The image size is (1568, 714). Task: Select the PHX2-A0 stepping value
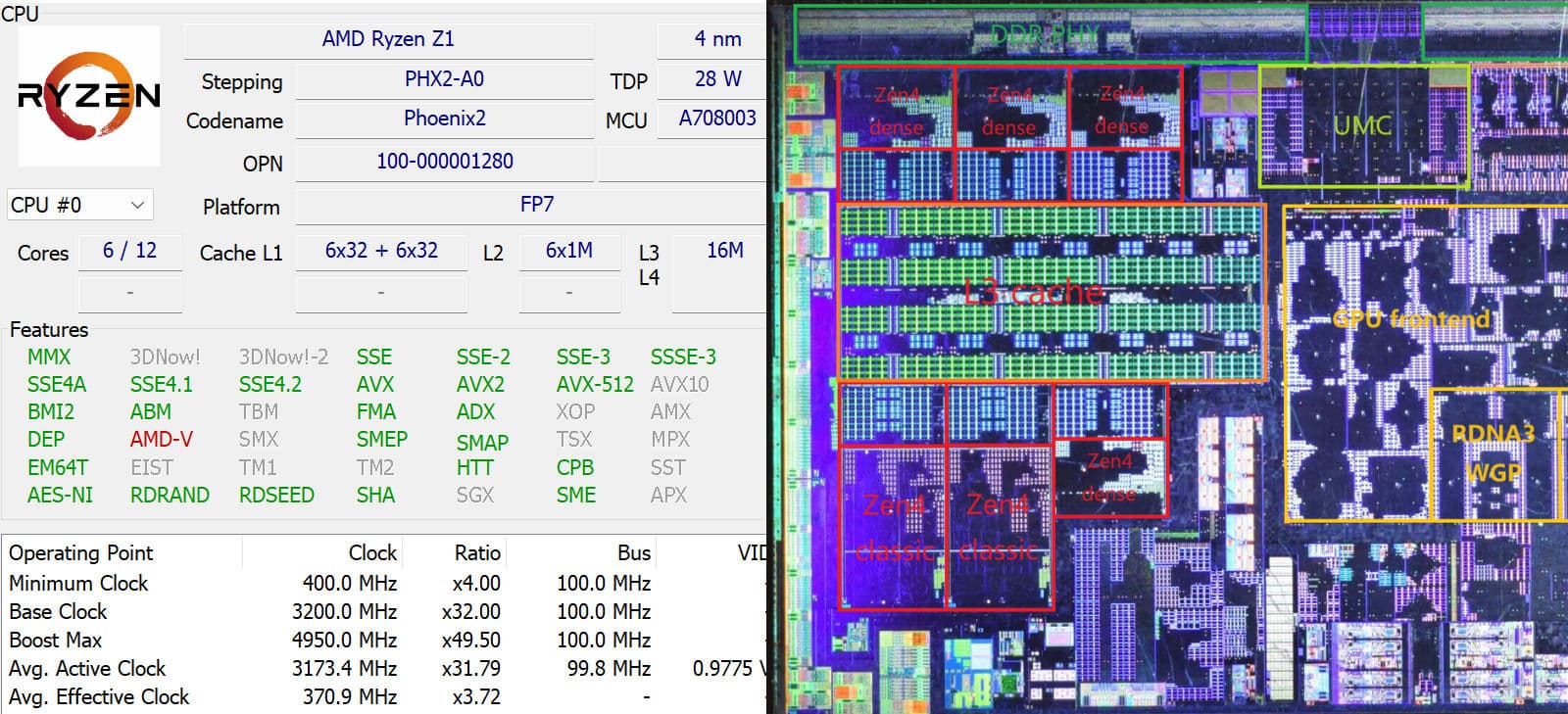pyautogui.click(x=444, y=79)
